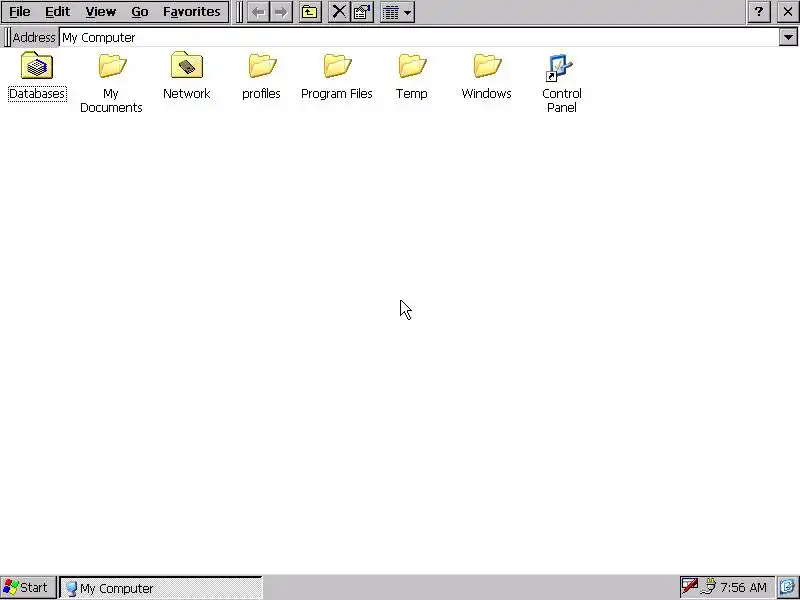Click the Delete (X) toolbar icon
Image resolution: width=800 pixels, height=600 pixels.
(339, 12)
